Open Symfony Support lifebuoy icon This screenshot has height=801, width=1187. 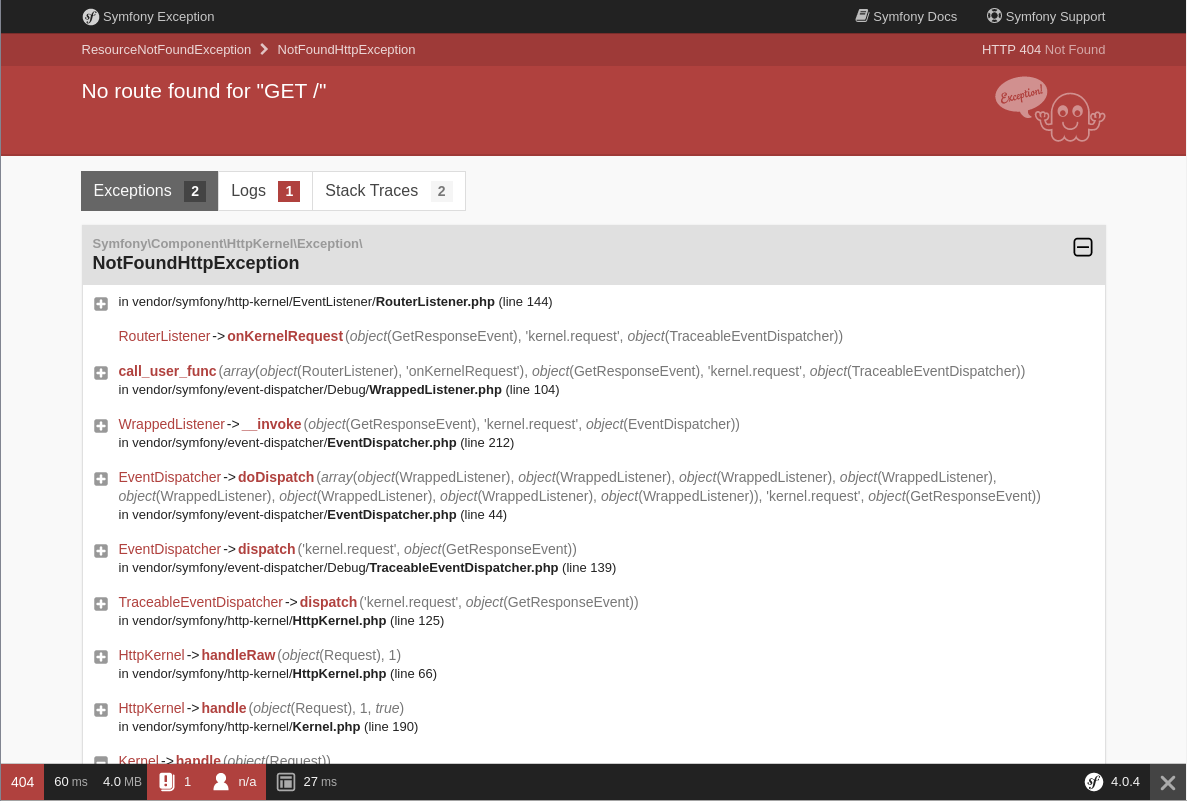click(x=994, y=16)
